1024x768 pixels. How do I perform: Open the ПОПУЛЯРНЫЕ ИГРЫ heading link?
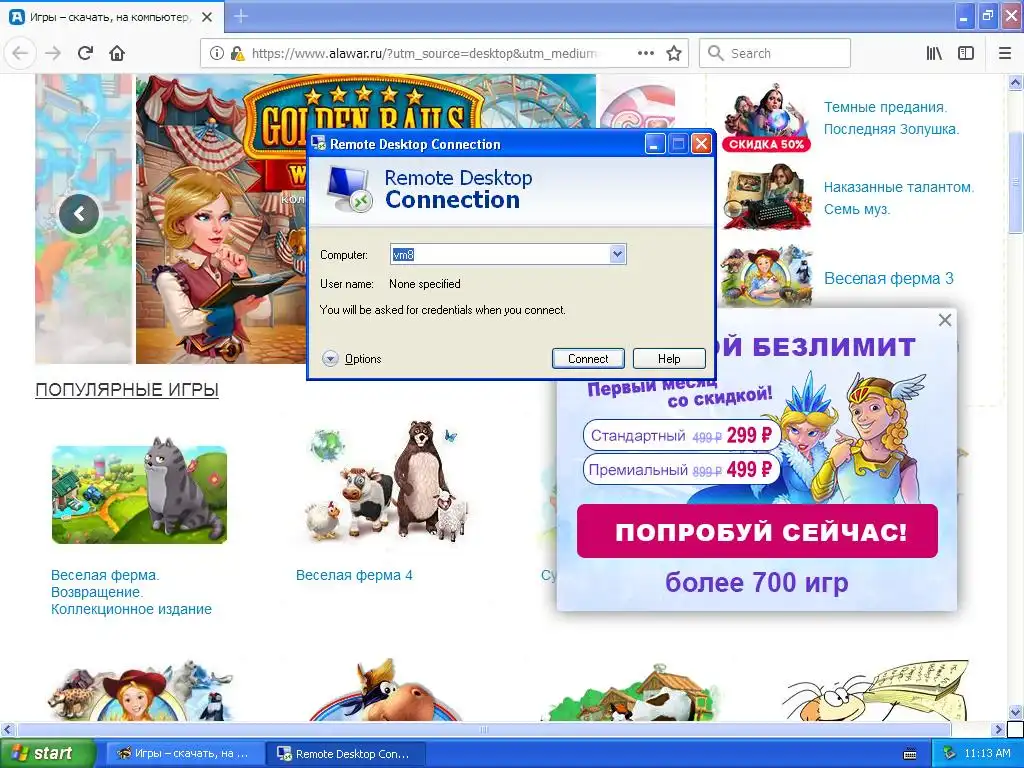127,390
